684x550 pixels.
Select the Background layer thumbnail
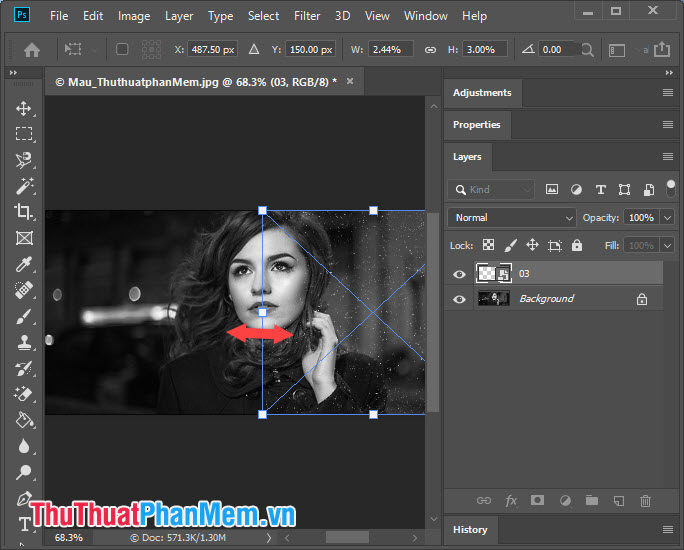click(x=494, y=299)
